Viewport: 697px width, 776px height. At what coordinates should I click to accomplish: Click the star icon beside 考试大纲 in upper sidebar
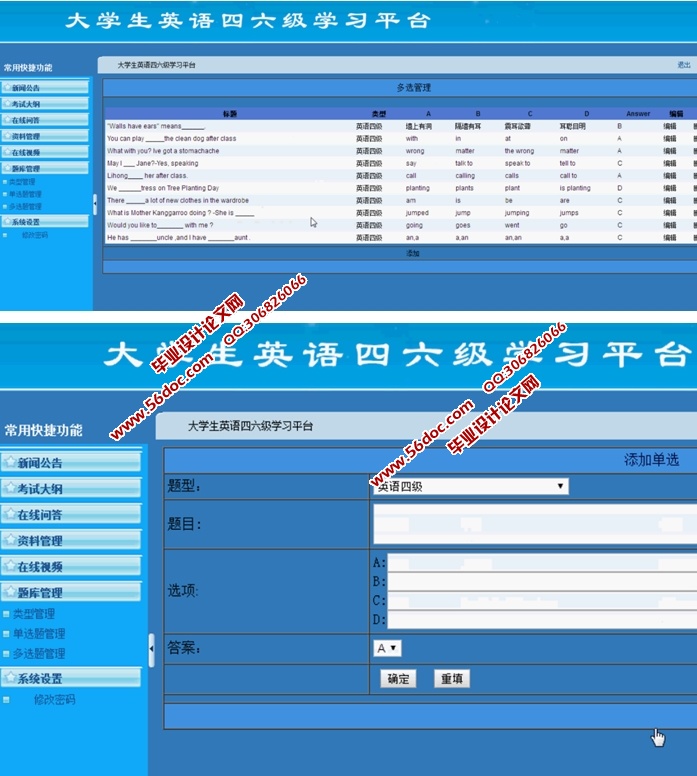pos(7,103)
